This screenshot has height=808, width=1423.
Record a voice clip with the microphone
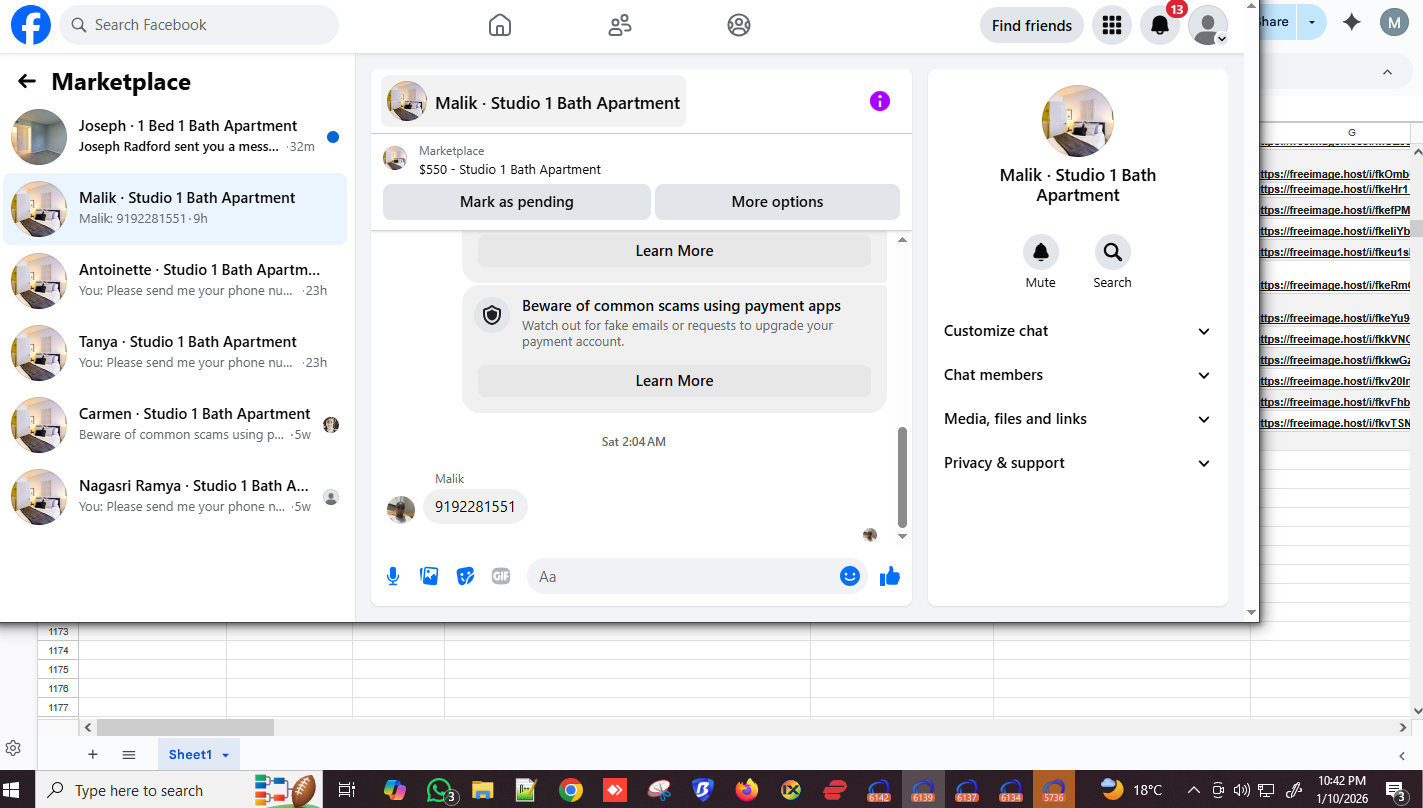click(x=393, y=576)
